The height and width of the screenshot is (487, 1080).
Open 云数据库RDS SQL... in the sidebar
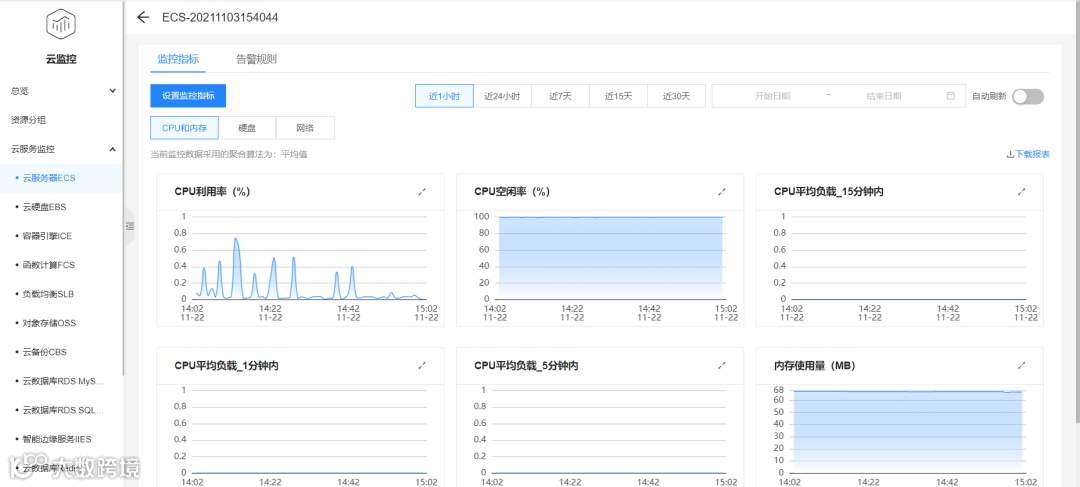click(61, 410)
